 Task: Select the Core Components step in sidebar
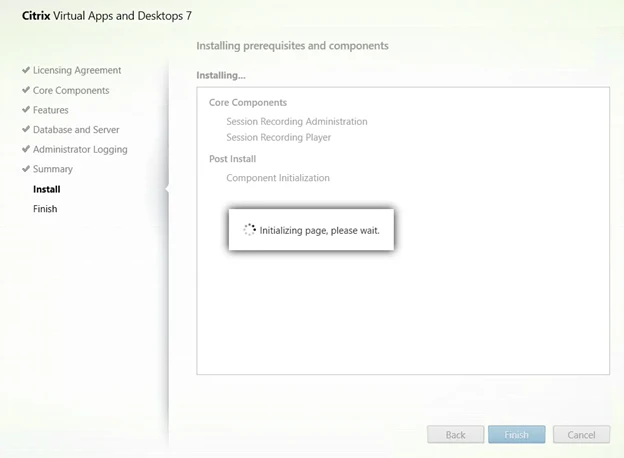point(71,90)
